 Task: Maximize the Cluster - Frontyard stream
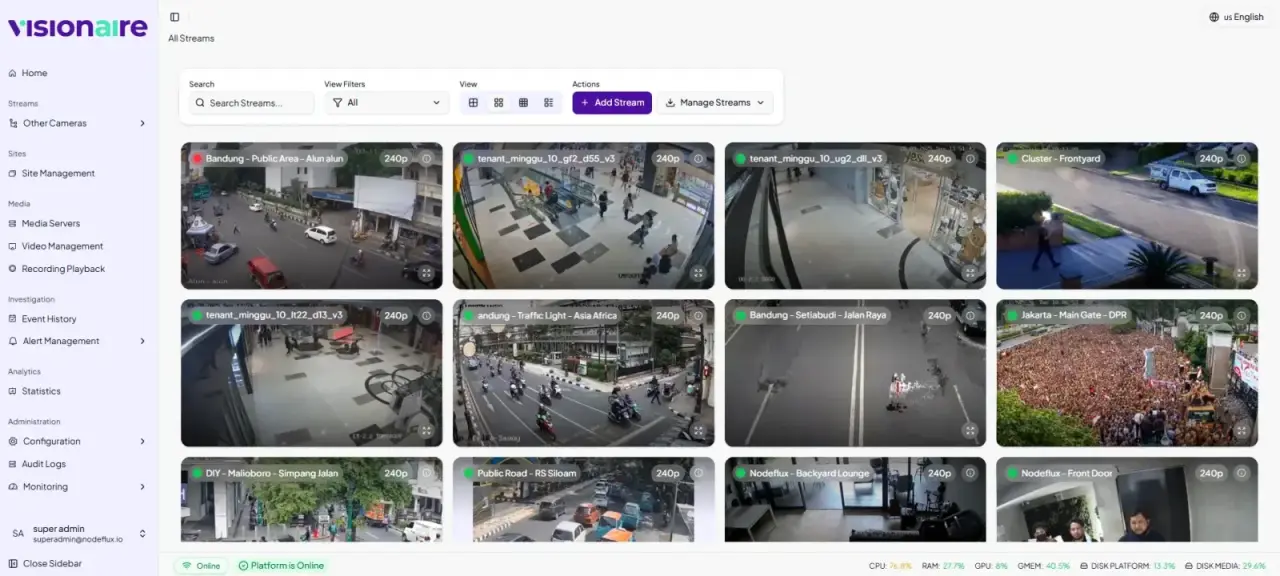1242,273
